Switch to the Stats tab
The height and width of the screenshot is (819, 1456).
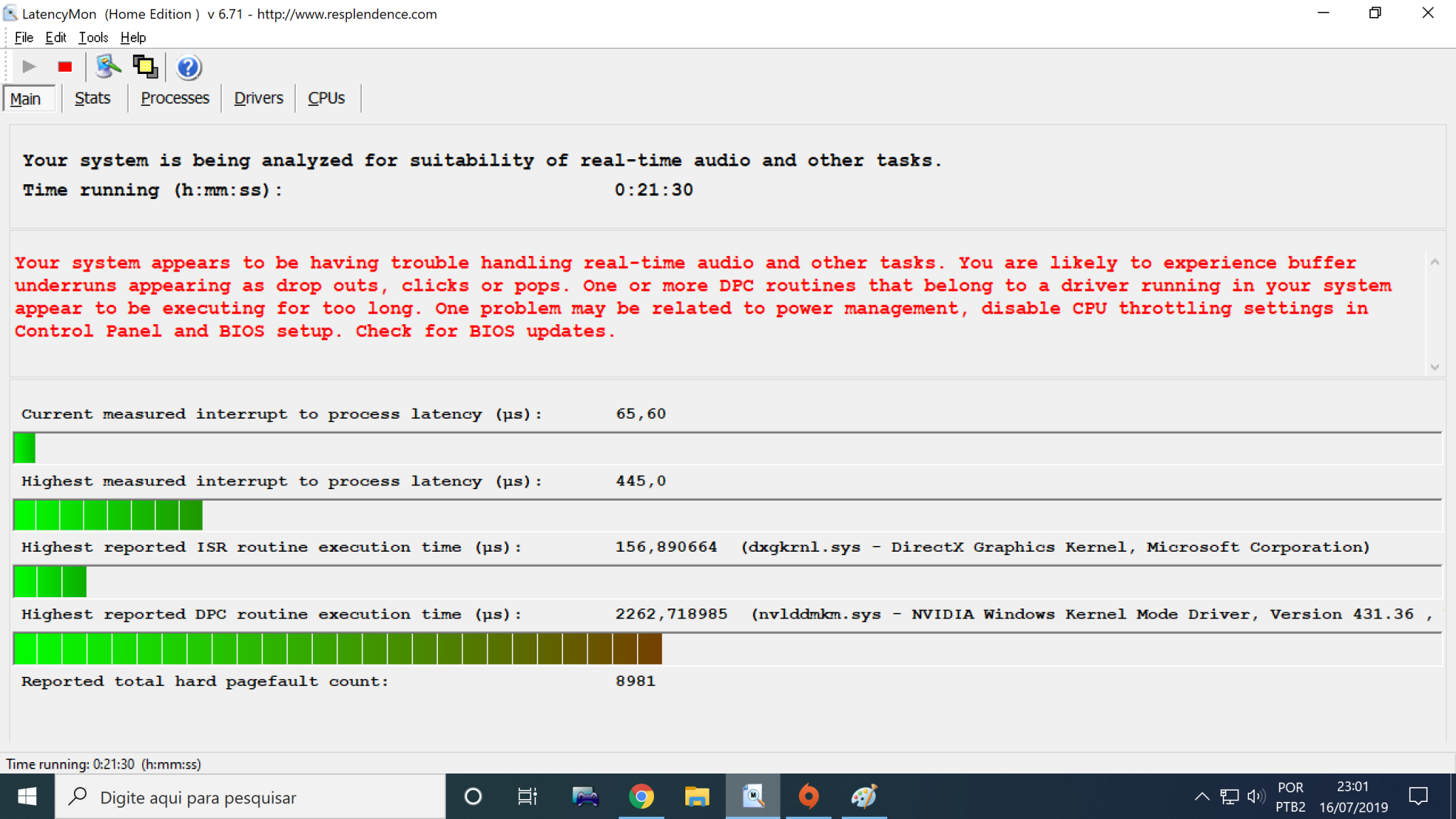92,98
